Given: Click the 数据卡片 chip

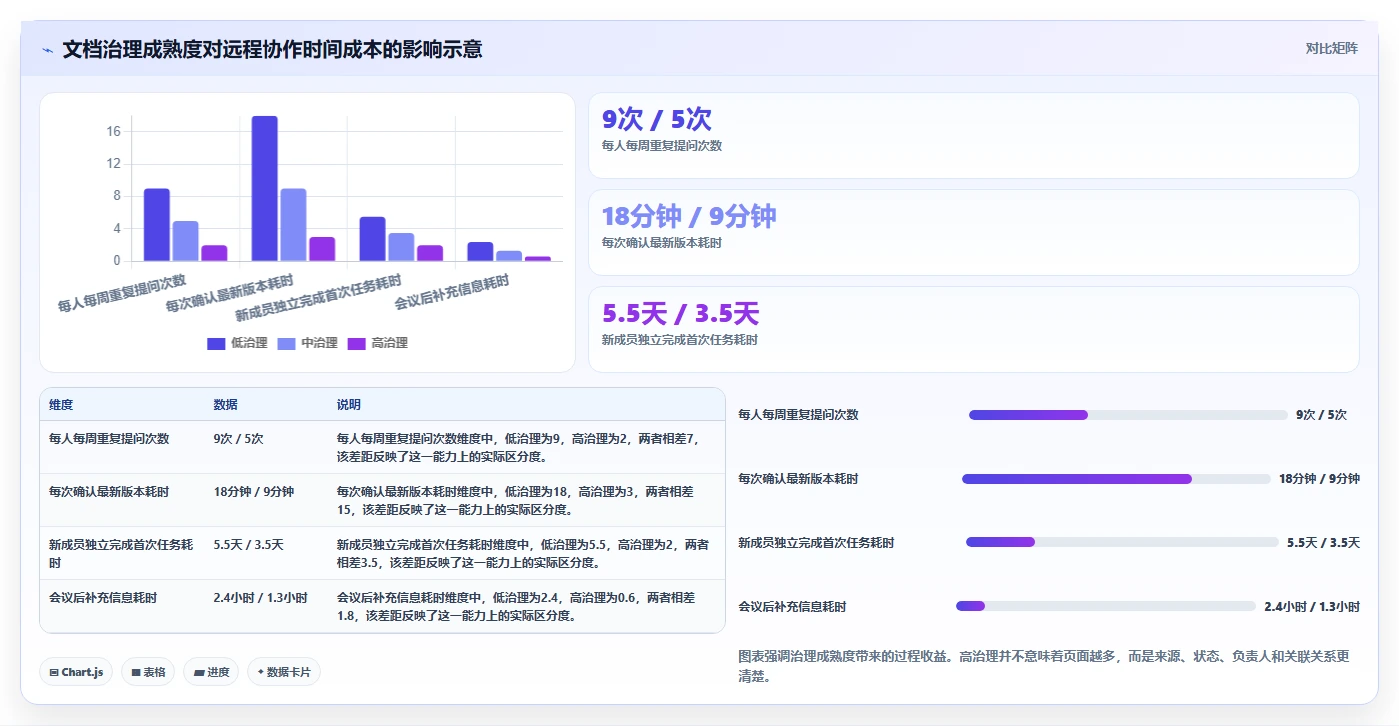Looking at the screenshot, I should tap(284, 672).
